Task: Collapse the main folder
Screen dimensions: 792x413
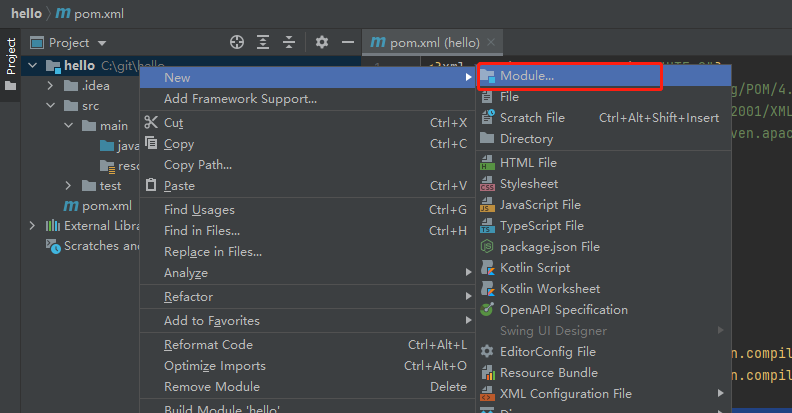Action: pyautogui.click(x=69, y=125)
